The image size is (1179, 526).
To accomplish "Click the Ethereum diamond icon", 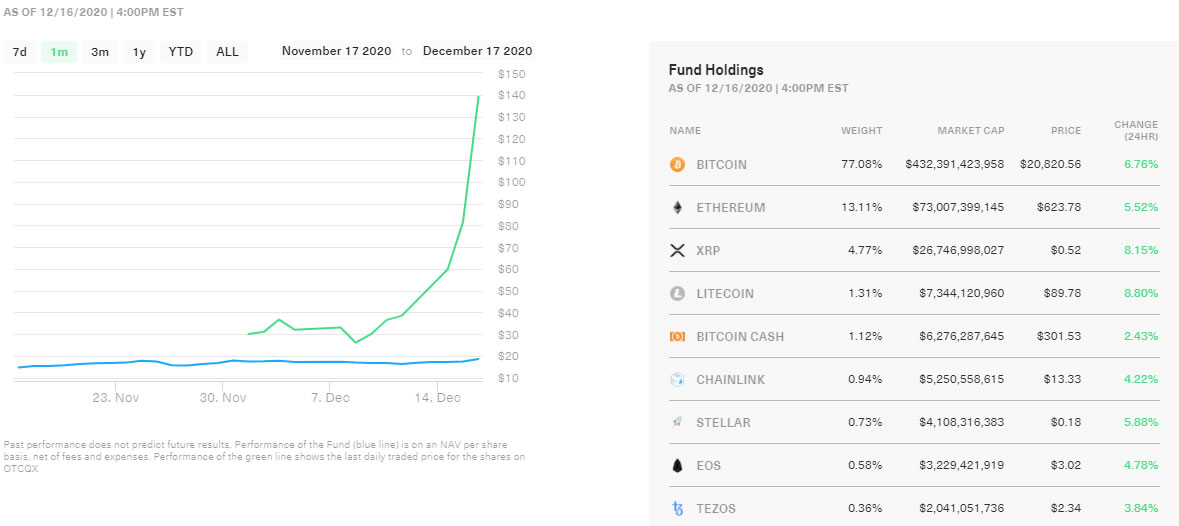I will click(677, 207).
